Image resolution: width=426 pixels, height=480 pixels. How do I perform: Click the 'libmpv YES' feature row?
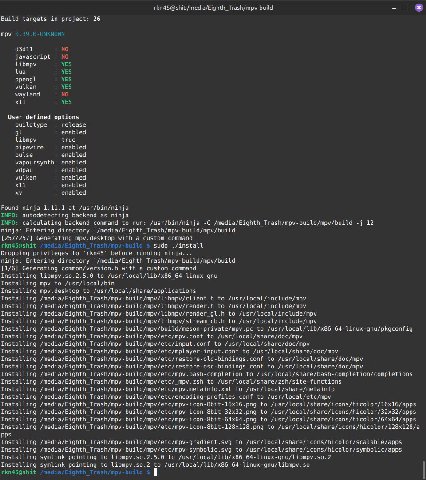43,64
